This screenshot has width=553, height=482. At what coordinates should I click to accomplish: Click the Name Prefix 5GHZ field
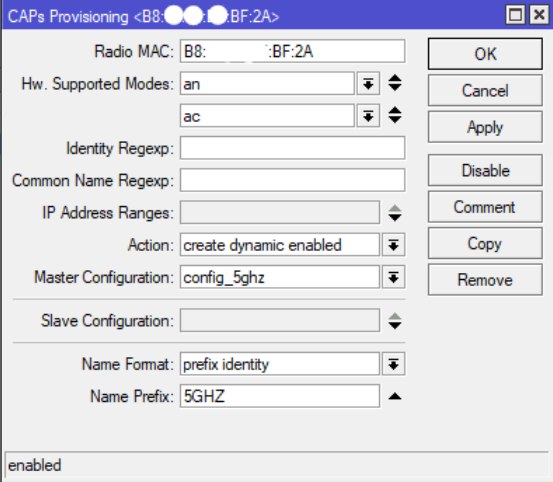(x=280, y=396)
